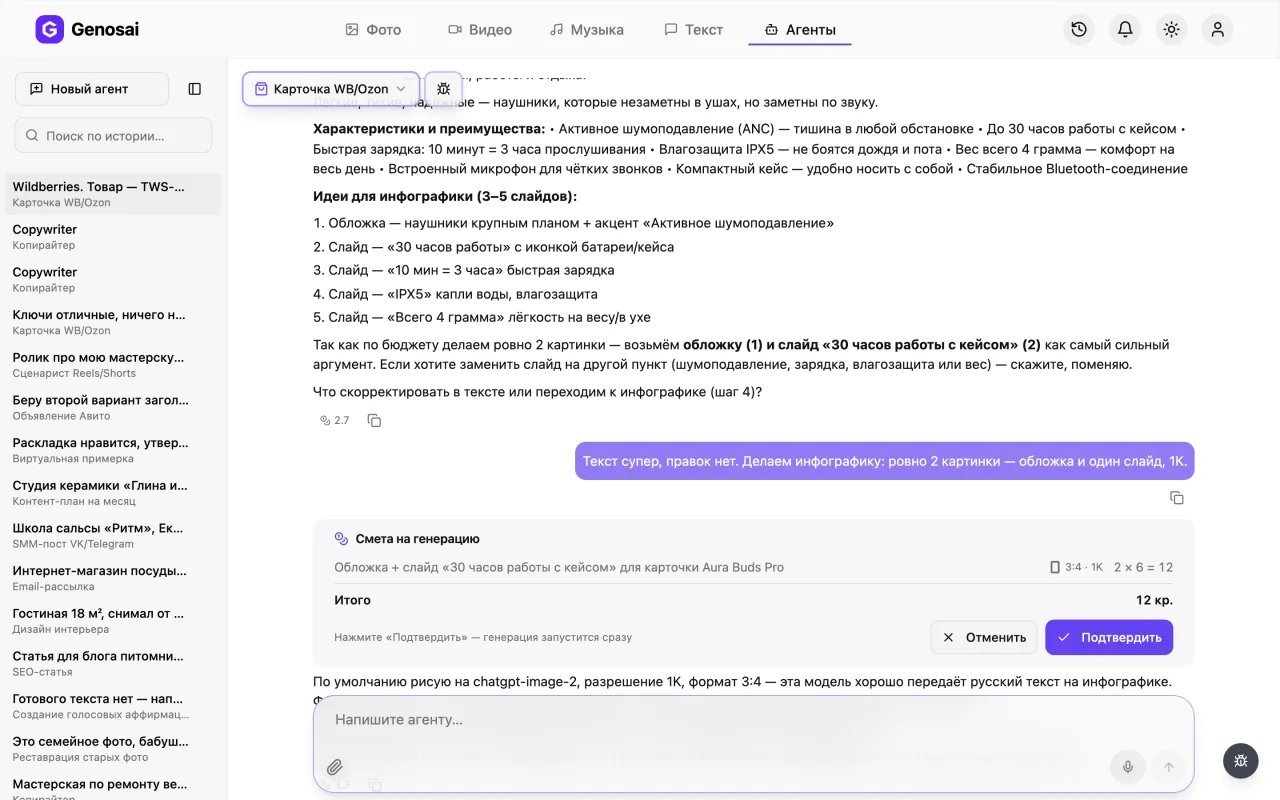
Task: Click the floating bug icon at bottom right
Action: [1241, 761]
